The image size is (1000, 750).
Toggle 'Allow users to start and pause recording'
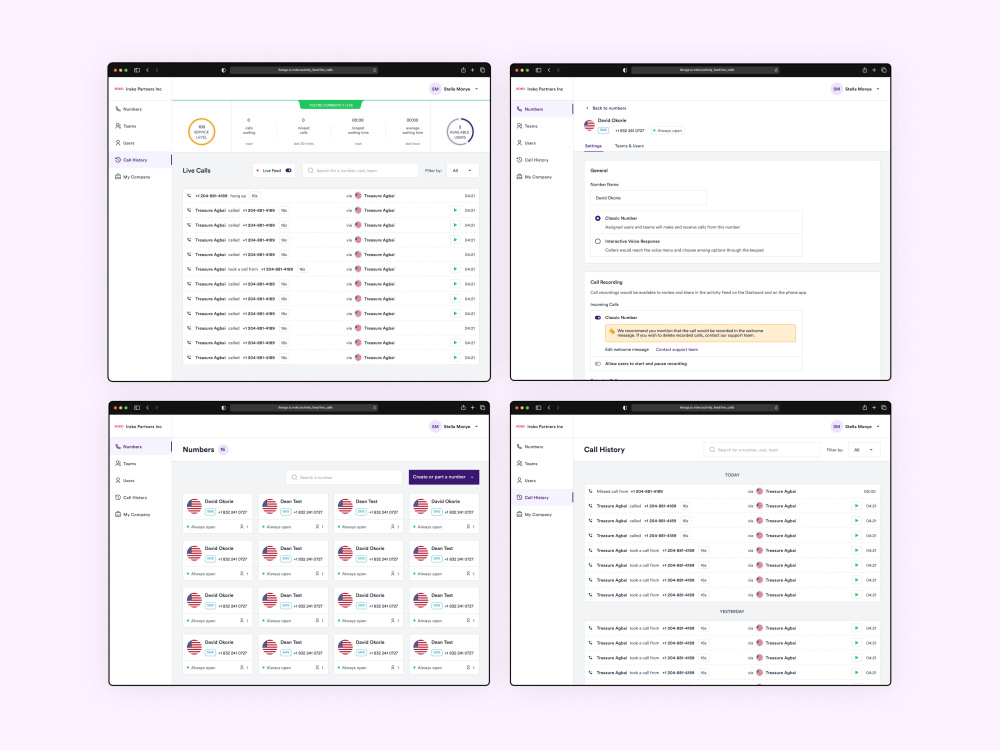(598, 364)
